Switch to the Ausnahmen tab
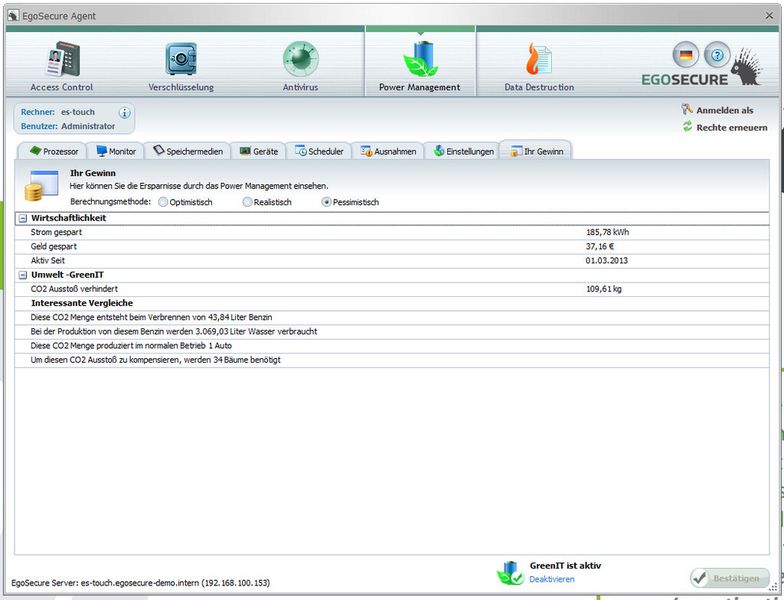Image resolution: width=784 pixels, height=600 pixels. (388, 151)
